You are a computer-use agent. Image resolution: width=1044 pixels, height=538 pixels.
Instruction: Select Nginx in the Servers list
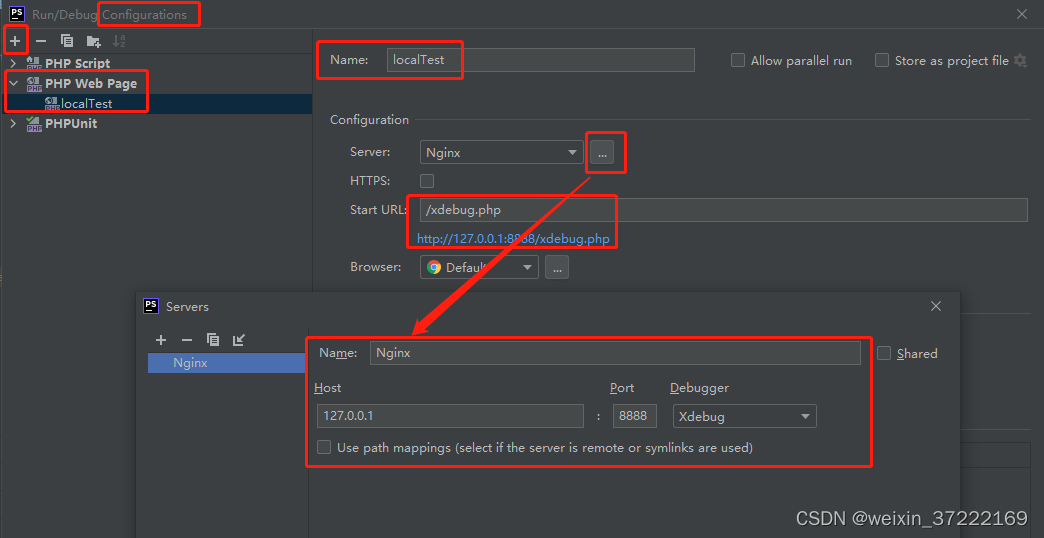(x=227, y=363)
